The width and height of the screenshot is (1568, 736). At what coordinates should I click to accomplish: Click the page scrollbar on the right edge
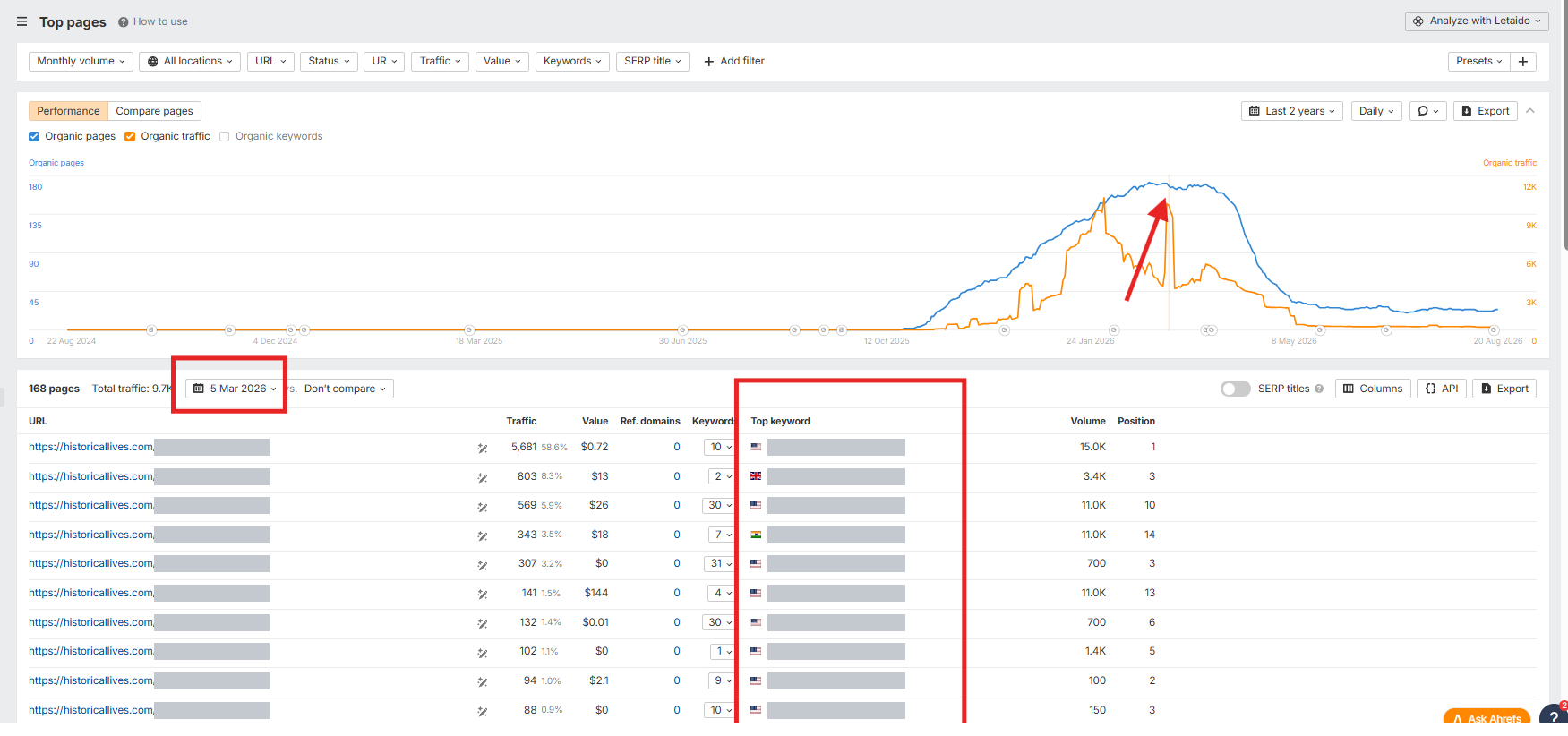pyautogui.click(x=1564, y=125)
